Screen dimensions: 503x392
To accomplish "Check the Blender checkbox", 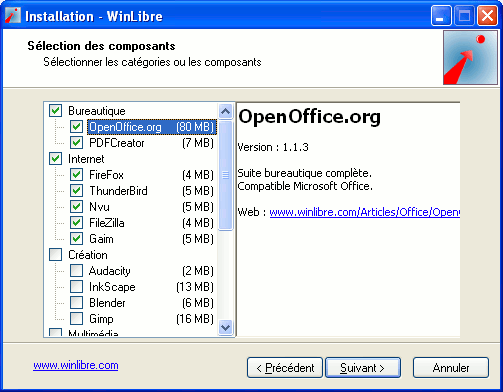I will click(76, 303).
